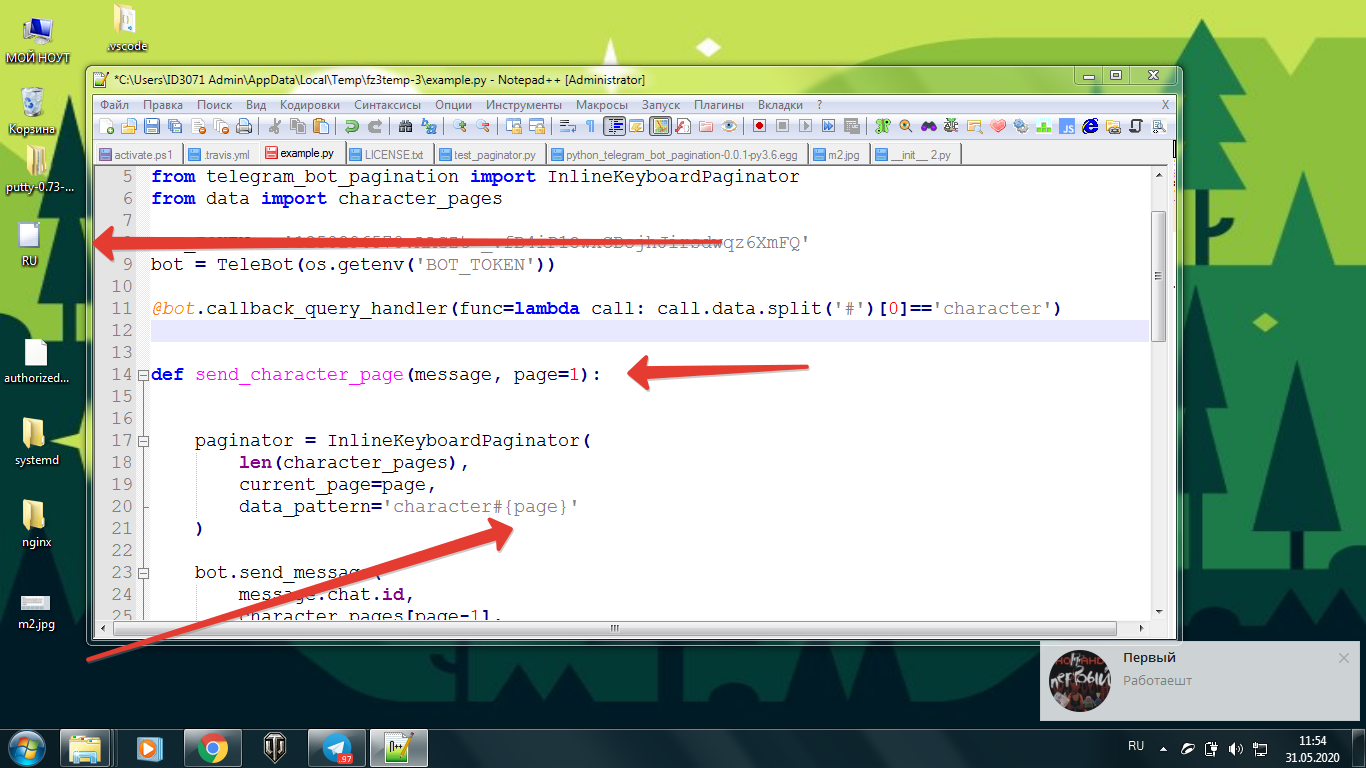This screenshot has height=768, width=1366.
Task: Click the Cut scissors toolbar icon
Action: click(x=275, y=127)
